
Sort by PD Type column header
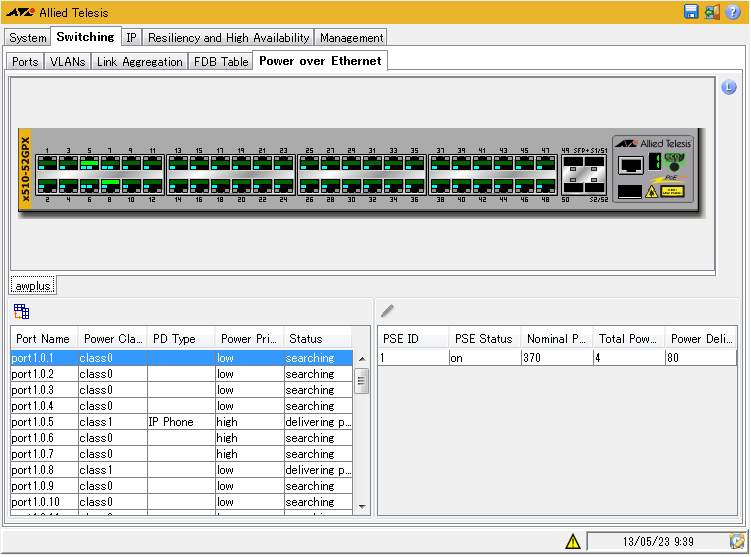click(182, 339)
